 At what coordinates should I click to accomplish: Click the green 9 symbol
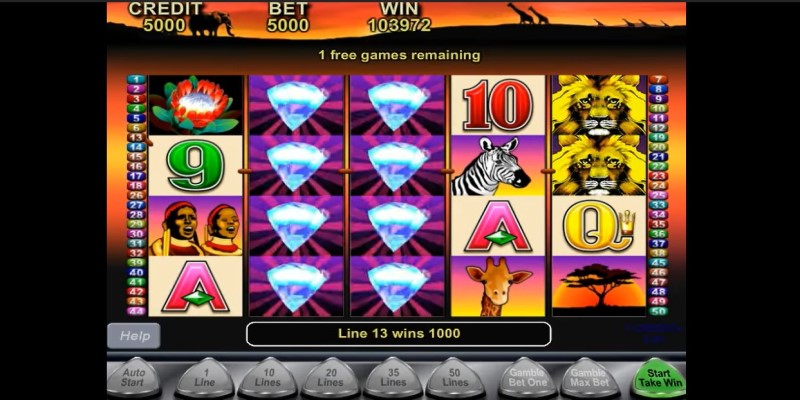point(195,166)
